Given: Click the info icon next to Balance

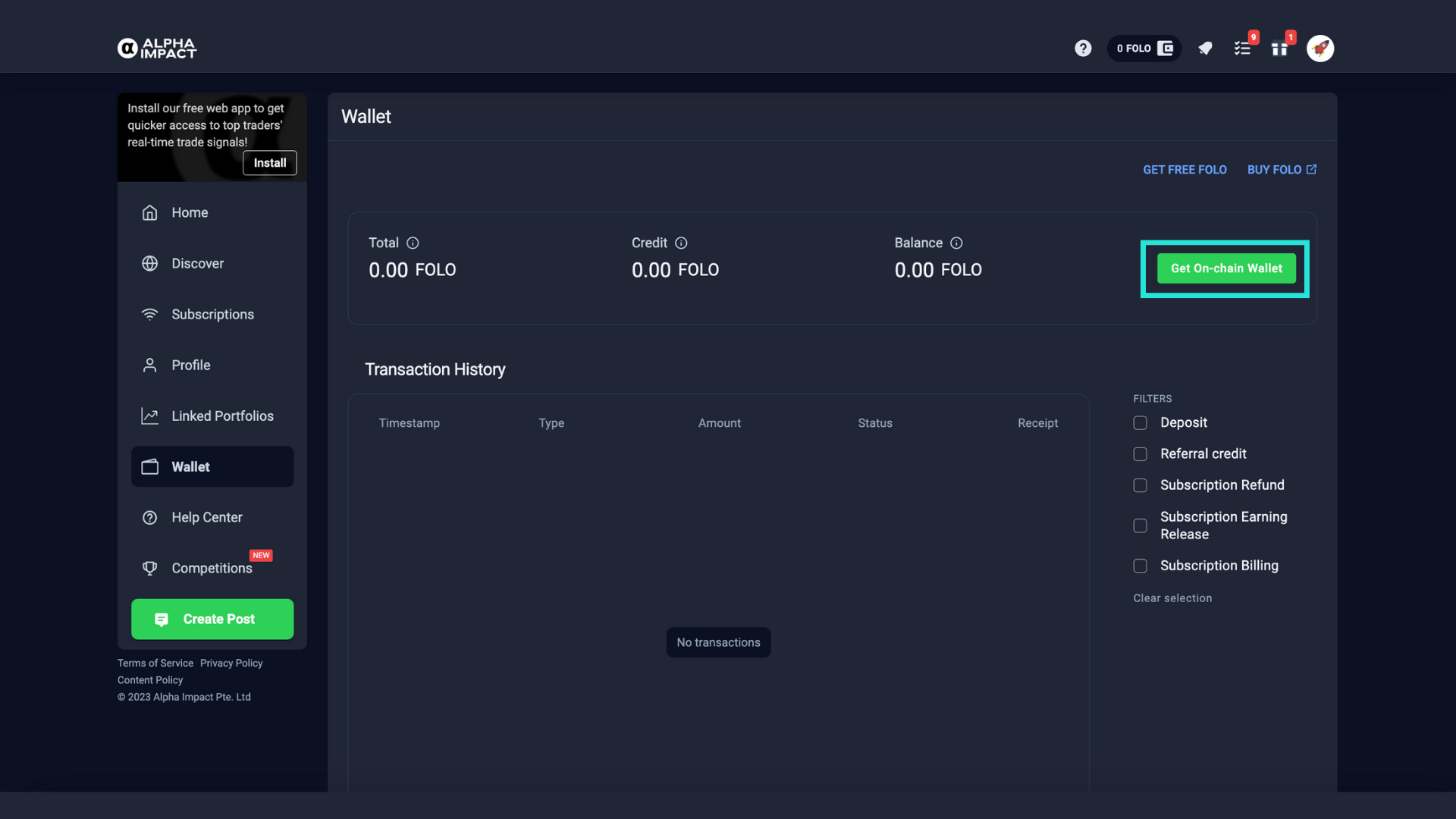Looking at the screenshot, I should (956, 243).
